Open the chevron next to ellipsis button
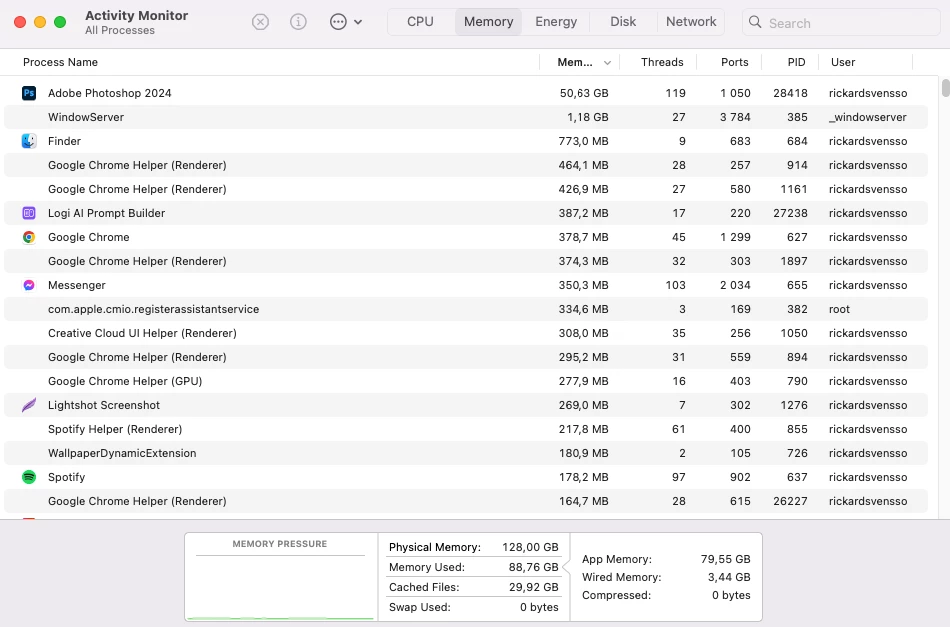This screenshot has width=950, height=627. click(358, 22)
